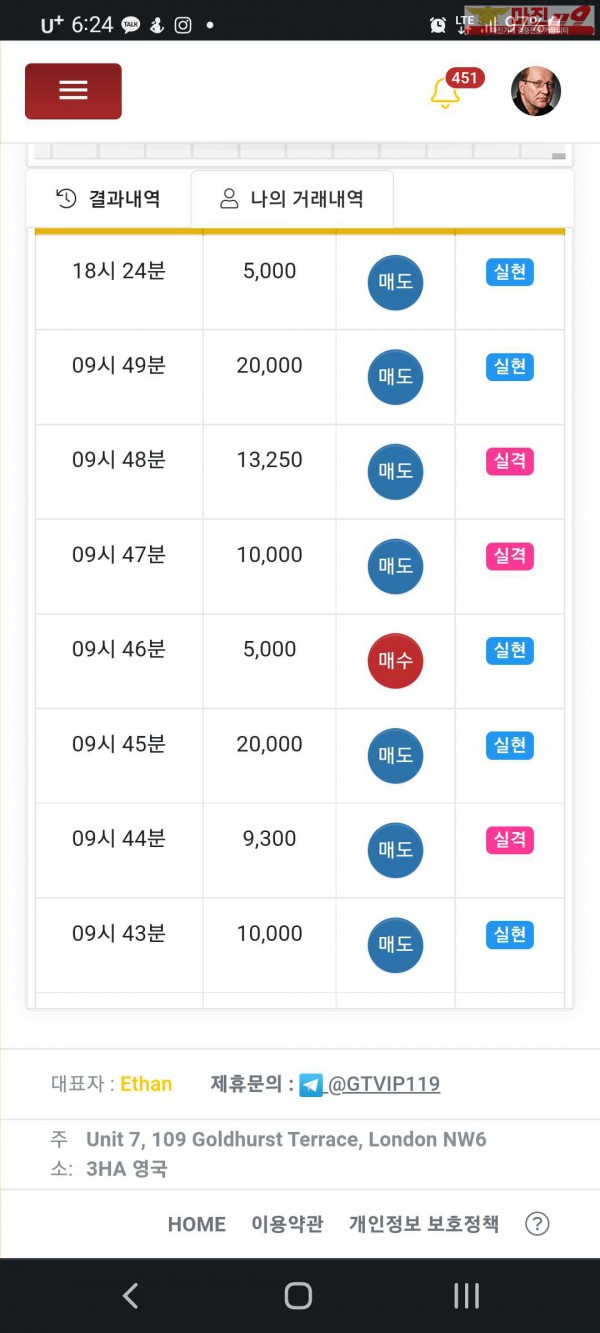Screen dimensions: 600x1333
Task: Open notifications bell with 451 badge
Action: [445, 93]
